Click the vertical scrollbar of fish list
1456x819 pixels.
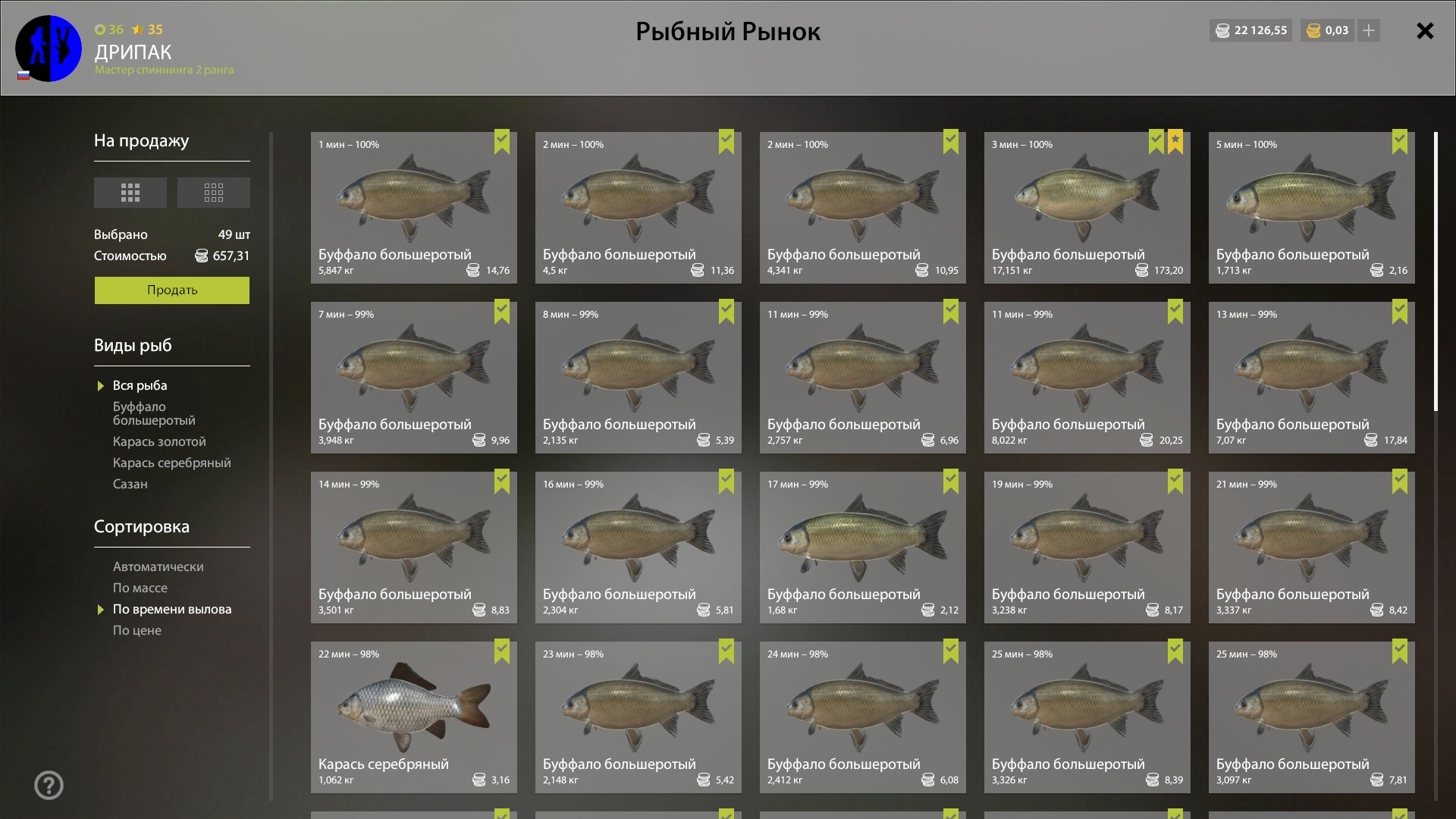tap(1436, 271)
